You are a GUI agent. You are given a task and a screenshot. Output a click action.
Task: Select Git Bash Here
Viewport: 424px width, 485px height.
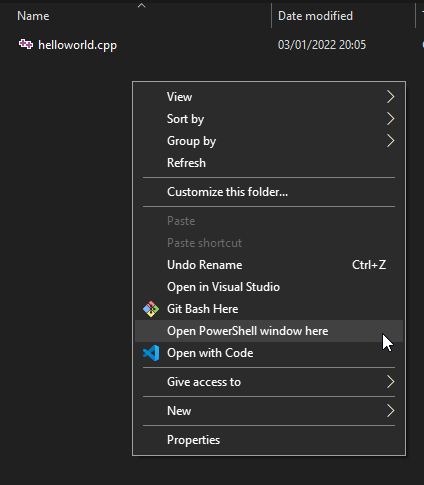[269, 309]
